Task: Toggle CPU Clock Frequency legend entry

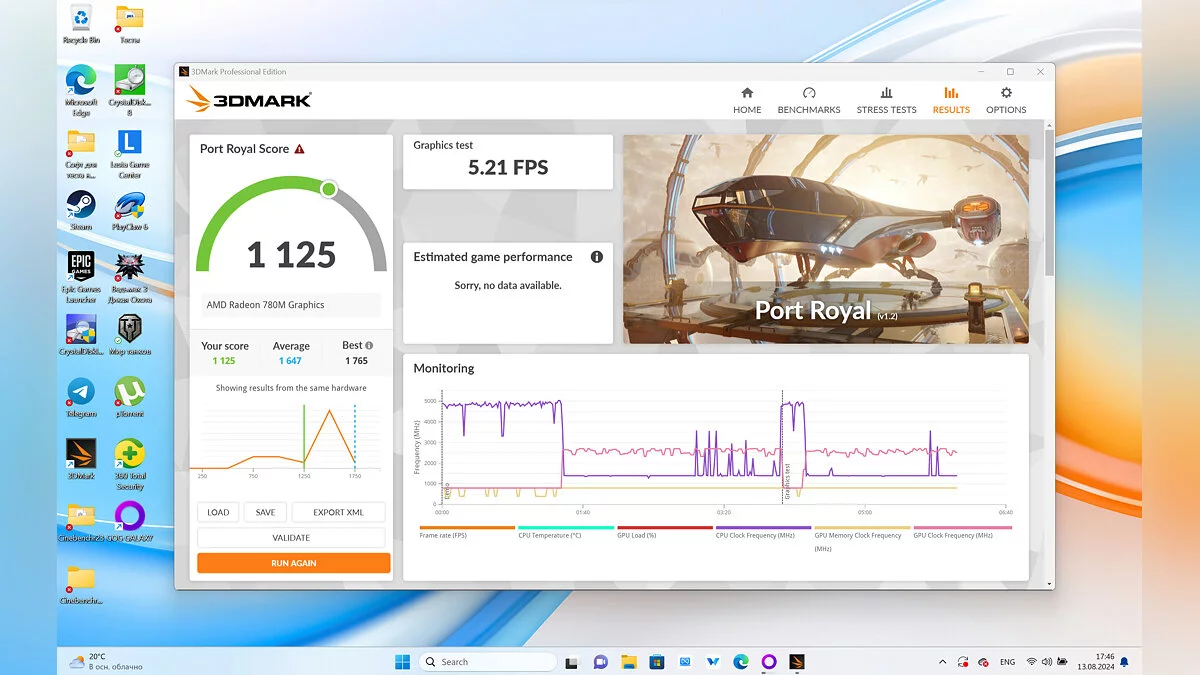Action: coord(763,528)
